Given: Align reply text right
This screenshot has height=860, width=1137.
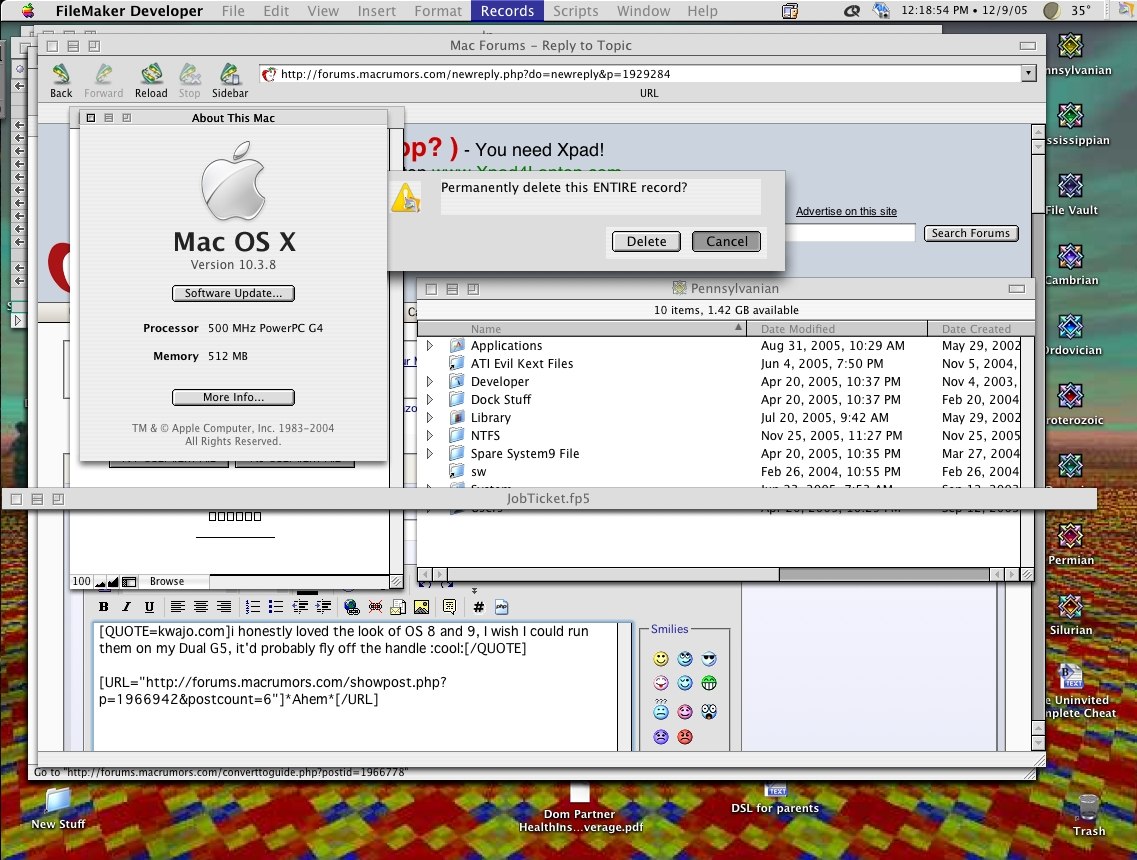Looking at the screenshot, I should pyautogui.click(x=224, y=607).
